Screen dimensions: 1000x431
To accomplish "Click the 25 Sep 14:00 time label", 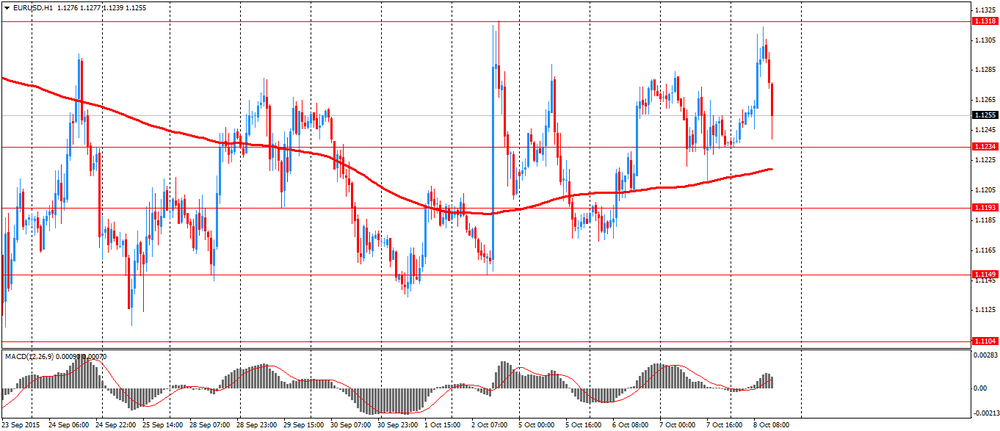I will click(x=163, y=423).
